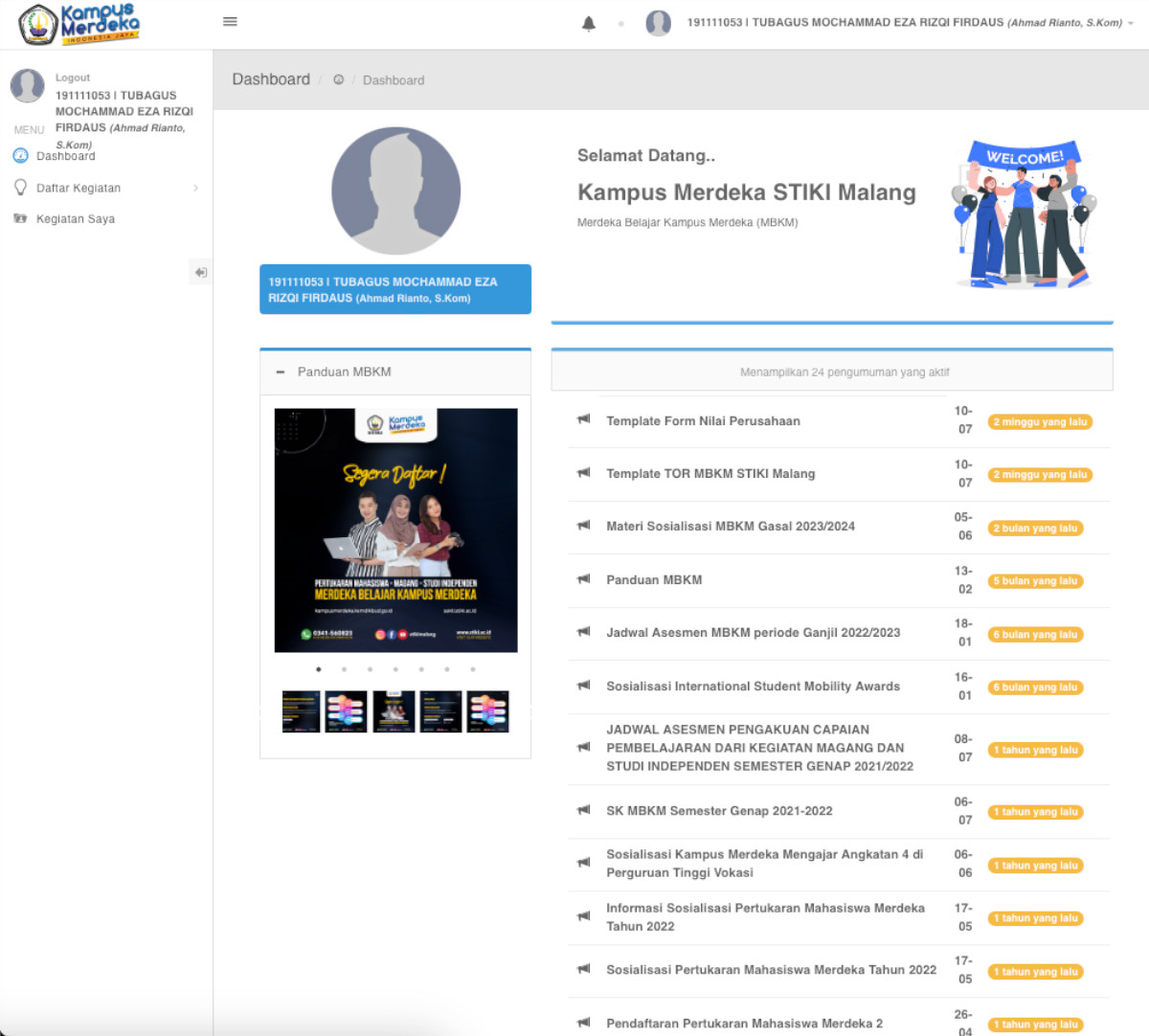
Task: Open the notification bell
Action: (589, 24)
